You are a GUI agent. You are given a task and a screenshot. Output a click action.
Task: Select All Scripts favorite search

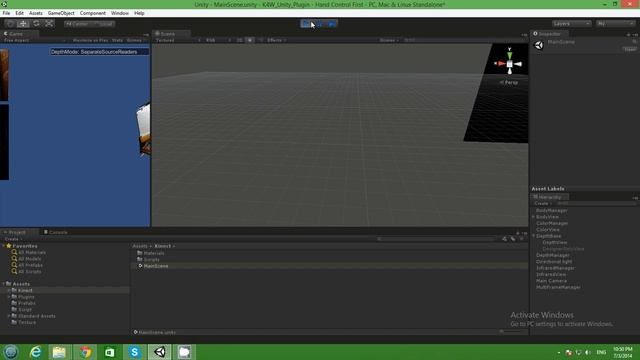pos(27,271)
